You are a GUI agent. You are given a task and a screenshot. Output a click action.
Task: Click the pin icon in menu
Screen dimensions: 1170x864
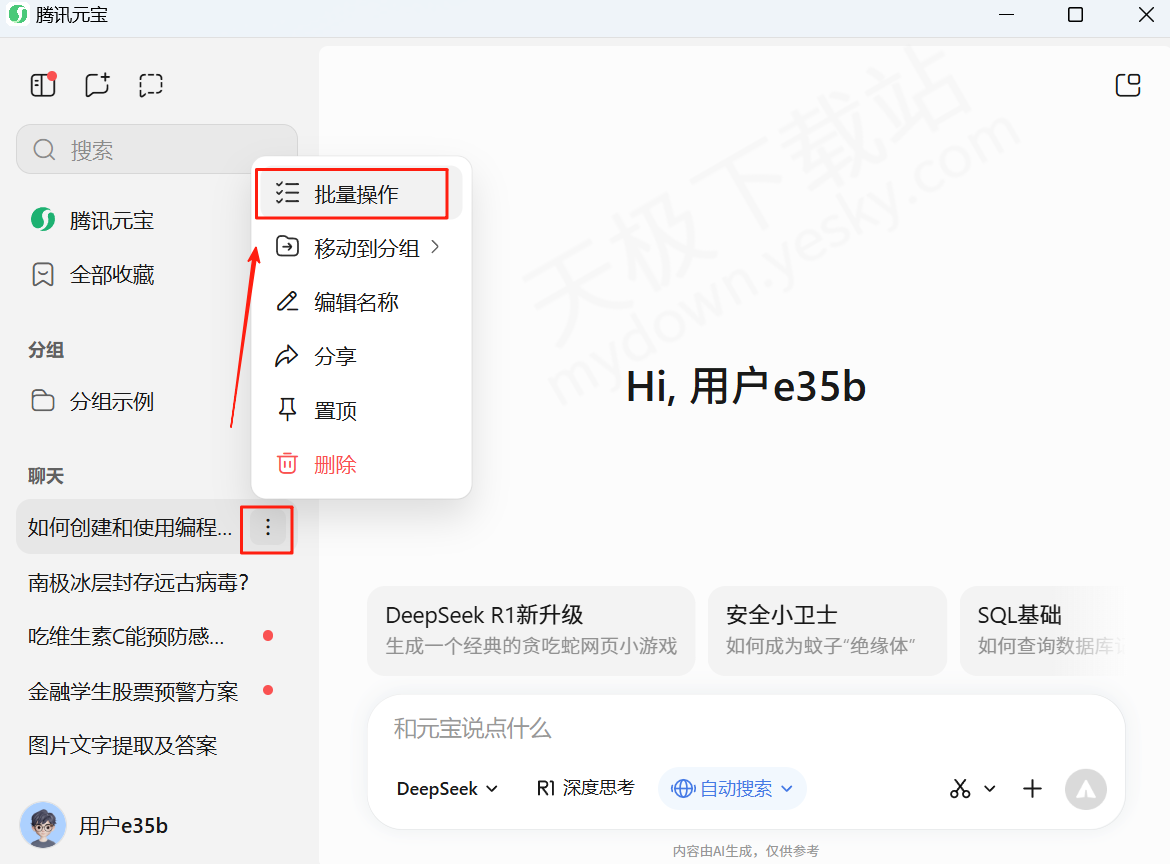[287, 410]
